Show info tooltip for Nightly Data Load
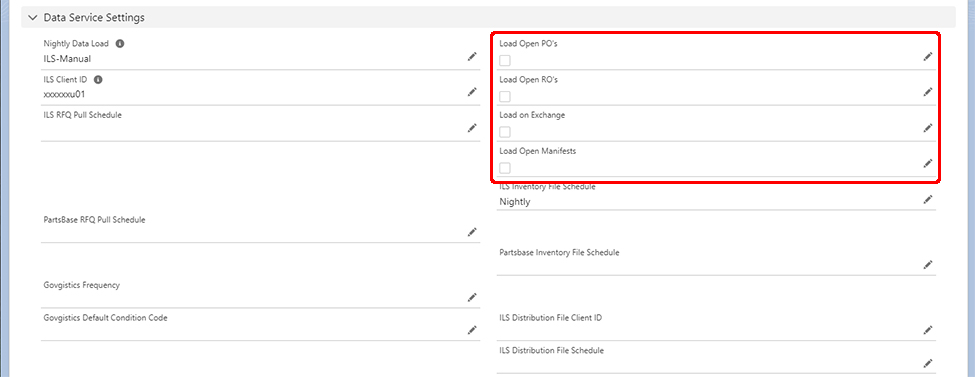This screenshot has height=377, width=975. (120, 44)
